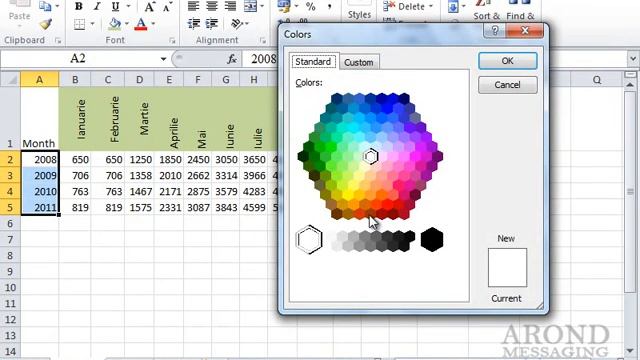Click the Help question mark in Colors dialog
640x360 pixels.
tap(495, 31)
